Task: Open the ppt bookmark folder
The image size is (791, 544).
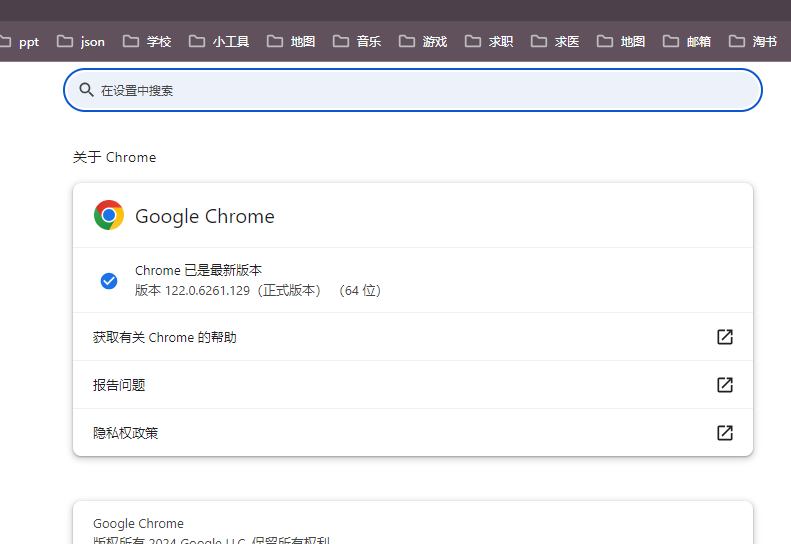Action: click(20, 41)
